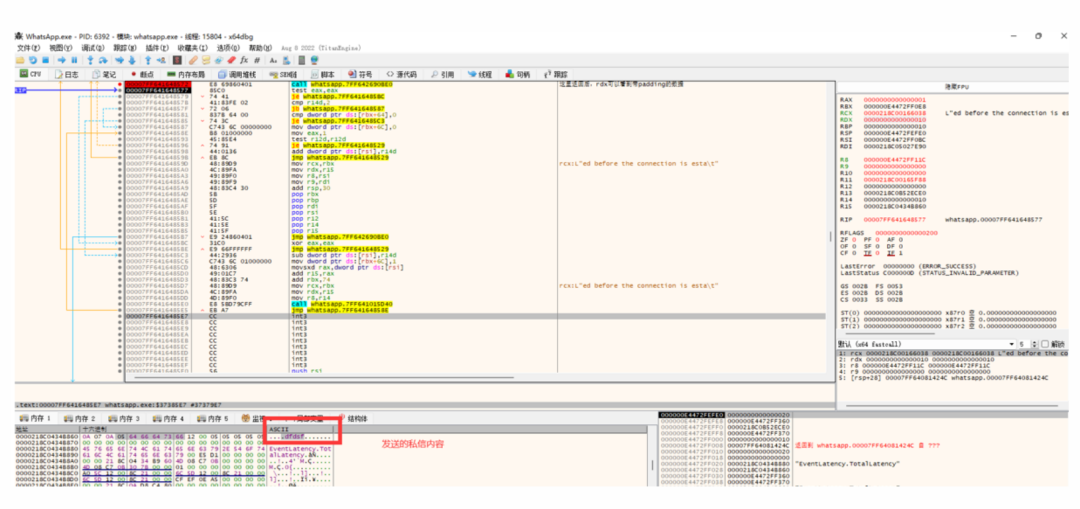The height and width of the screenshot is (509, 1080).
Task: Run the program with the arrow icon
Action: (61, 60)
